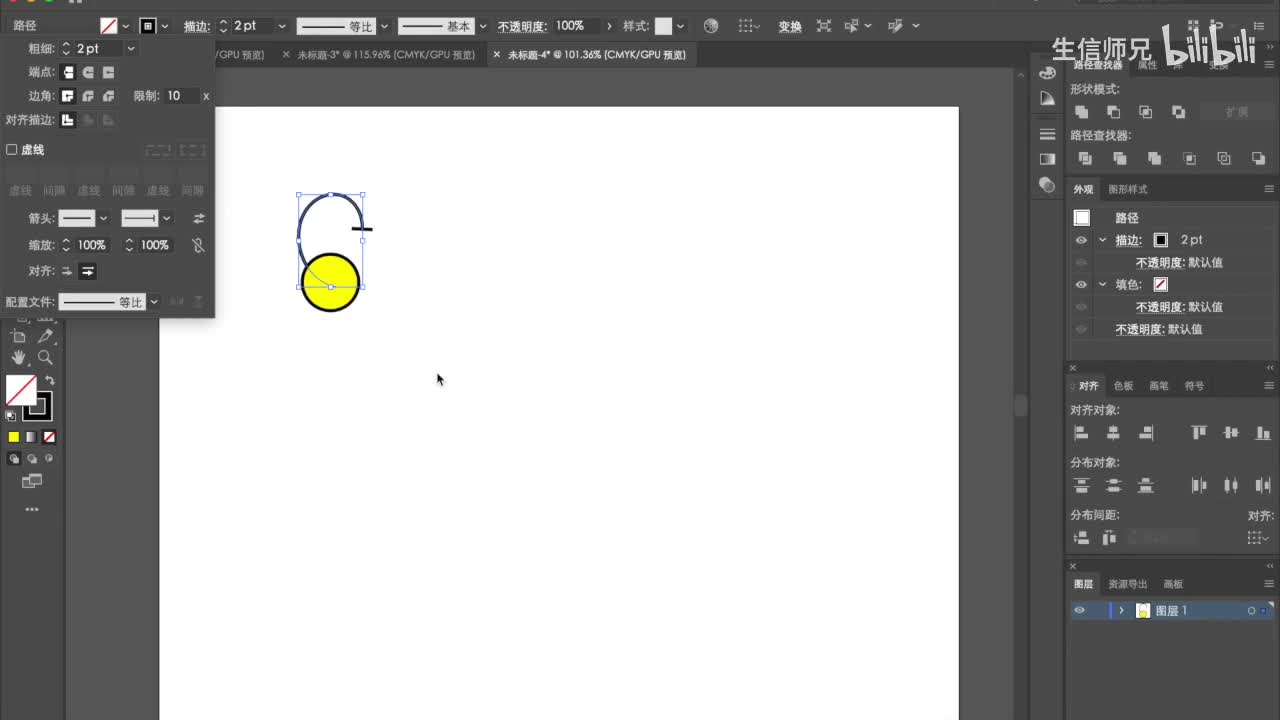
Task: Click the round cap stroke icon
Action: tap(88, 72)
